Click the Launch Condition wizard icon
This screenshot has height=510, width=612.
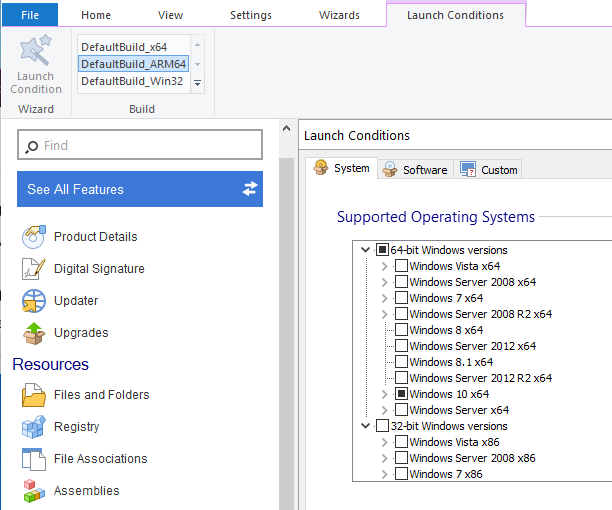click(36, 52)
